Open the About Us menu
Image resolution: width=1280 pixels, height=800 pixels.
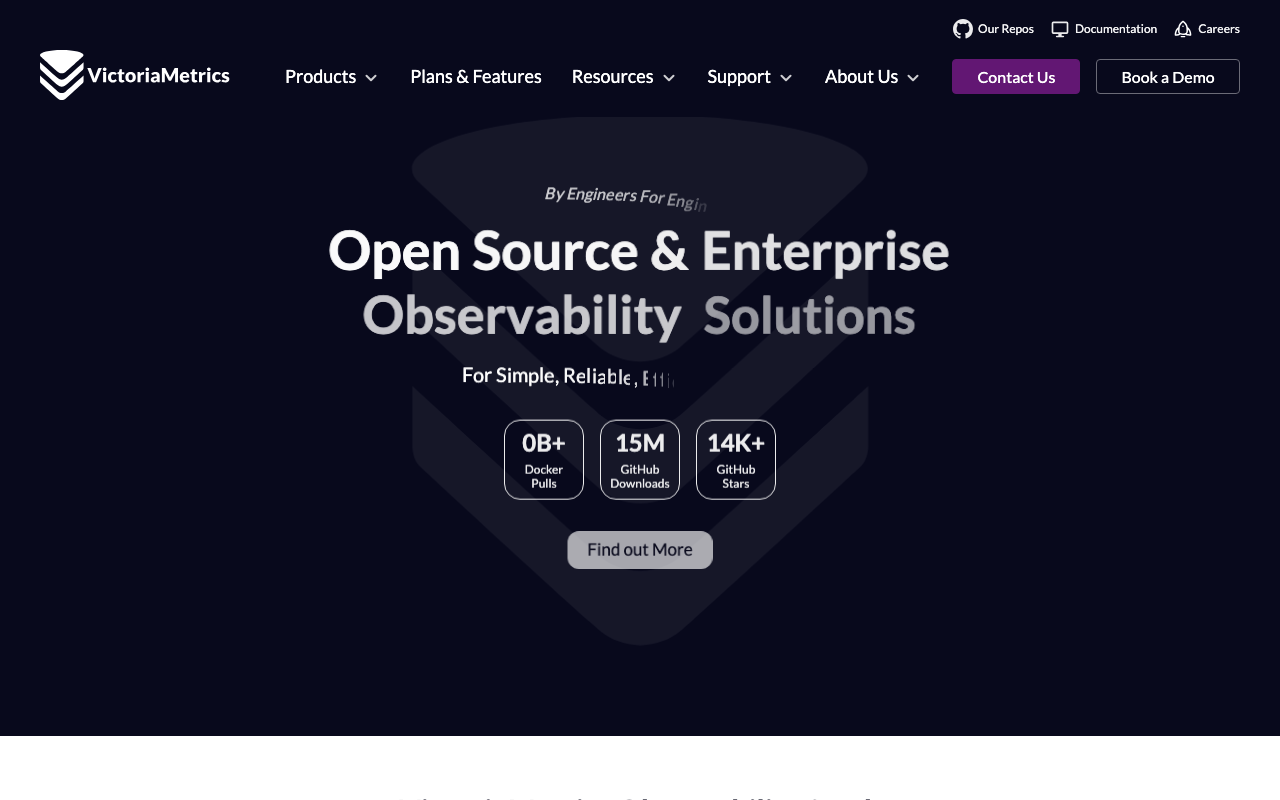[x=872, y=77]
